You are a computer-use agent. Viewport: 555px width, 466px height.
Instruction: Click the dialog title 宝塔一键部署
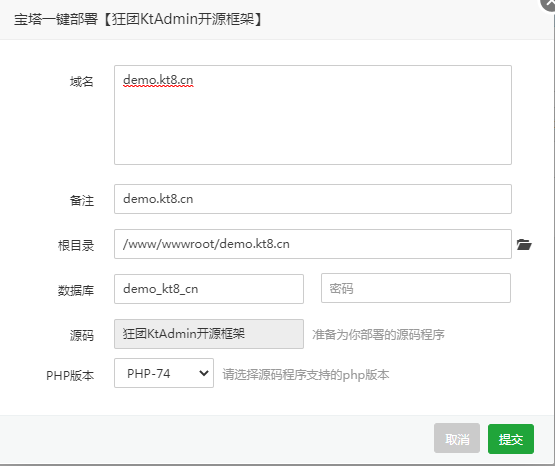(x=56, y=19)
